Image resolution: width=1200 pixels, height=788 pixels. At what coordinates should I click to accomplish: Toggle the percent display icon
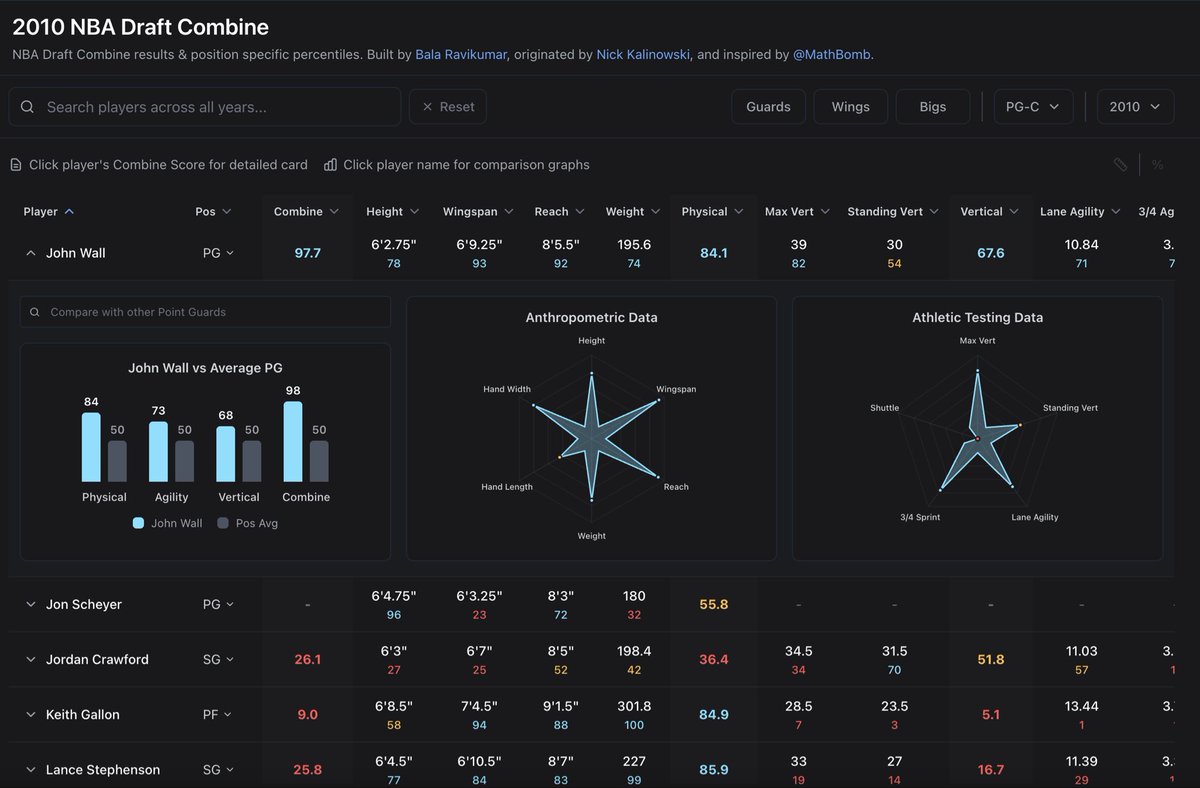[x=1156, y=164]
